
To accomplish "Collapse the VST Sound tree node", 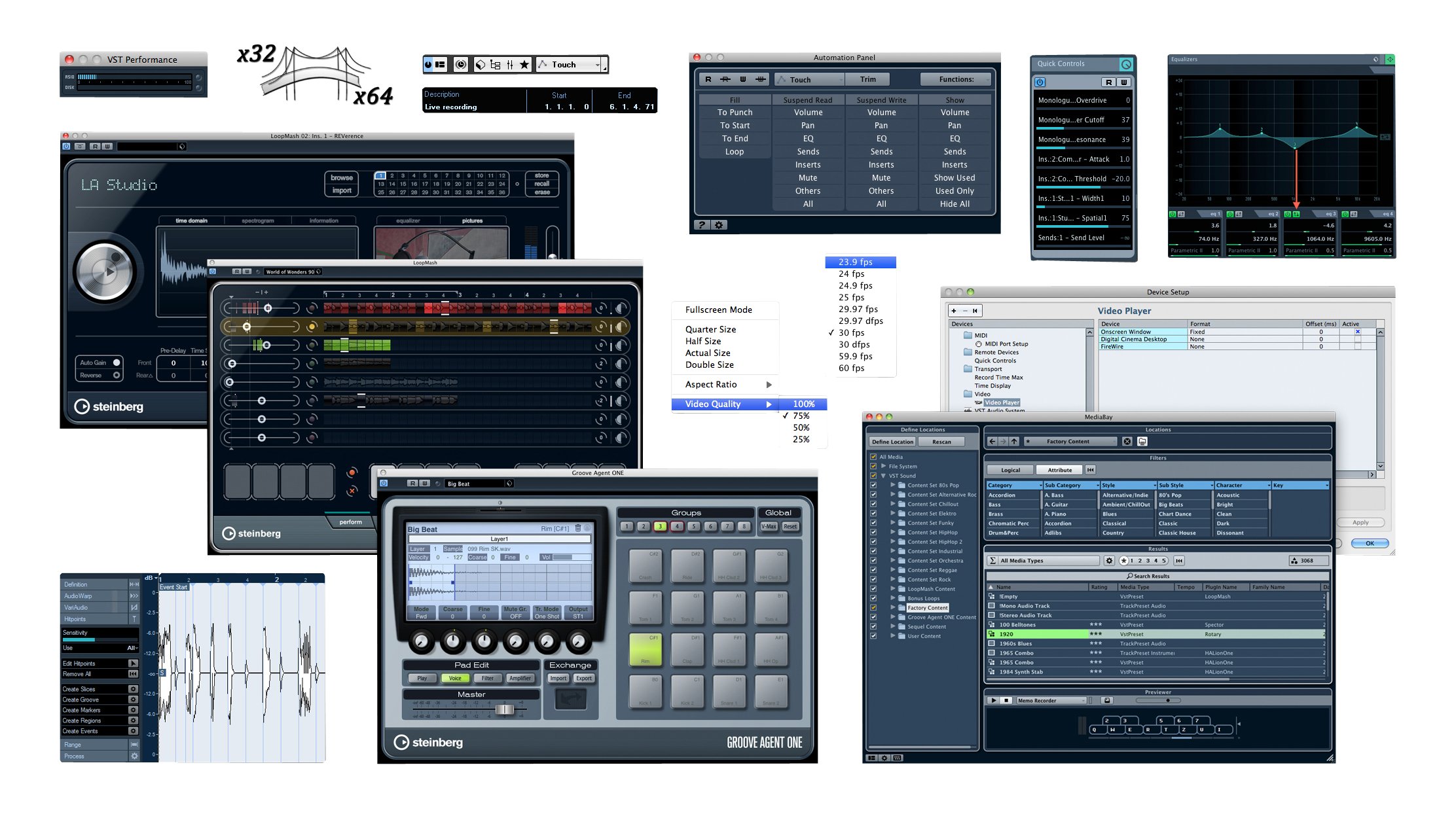I will (x=883, y=476).
